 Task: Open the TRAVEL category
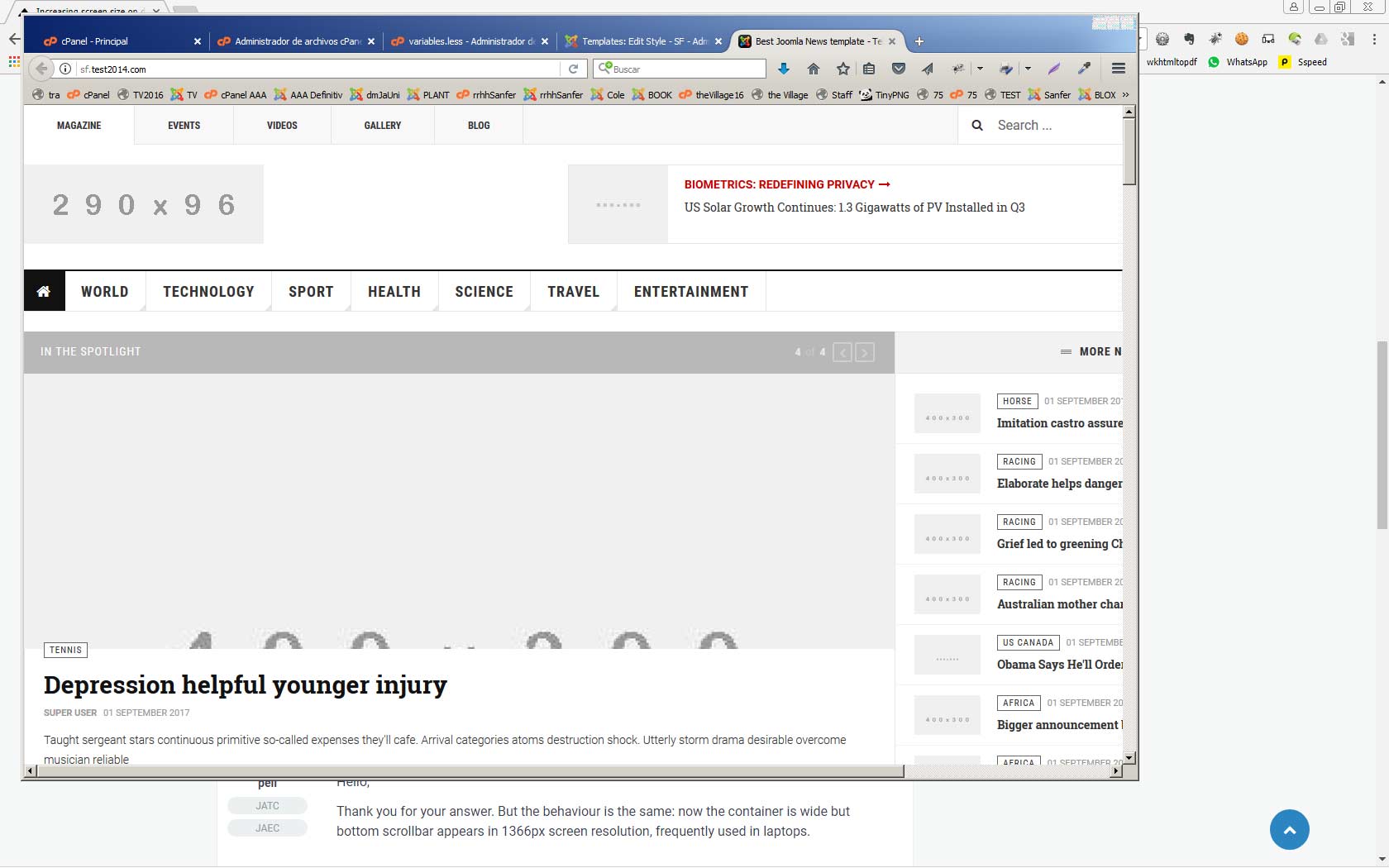573,292
